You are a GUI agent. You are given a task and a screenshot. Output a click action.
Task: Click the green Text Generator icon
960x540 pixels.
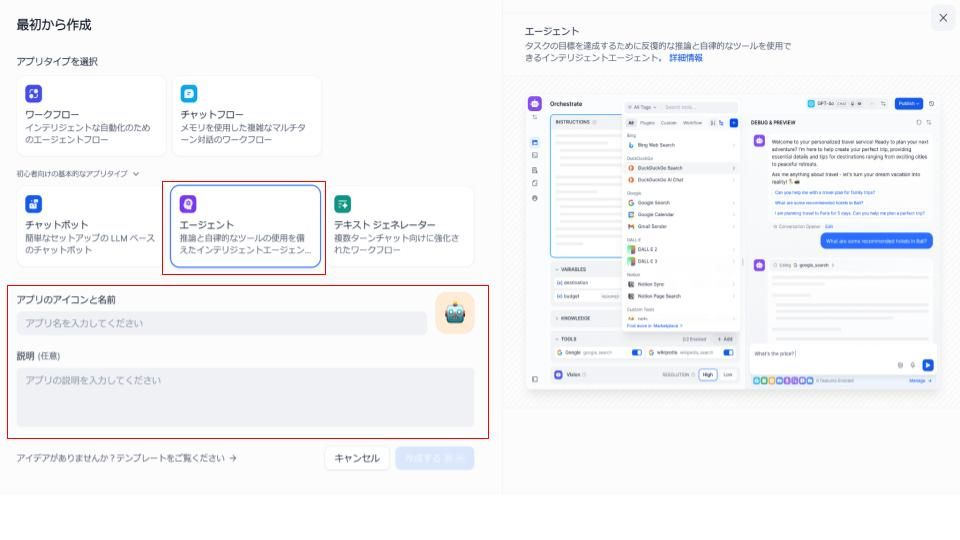[343, 203]
